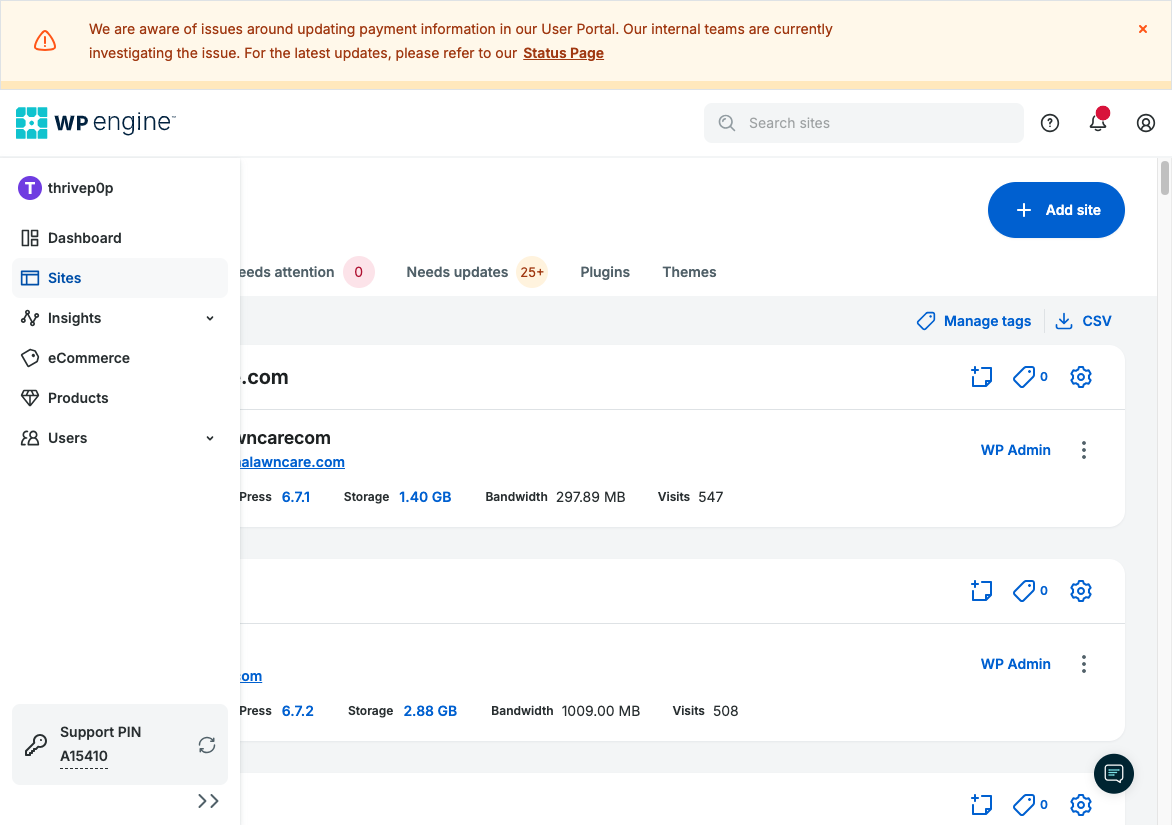Select Sites in the sidebar
The width and height of the screenshot is (1172, 825).
coord(120,278)
